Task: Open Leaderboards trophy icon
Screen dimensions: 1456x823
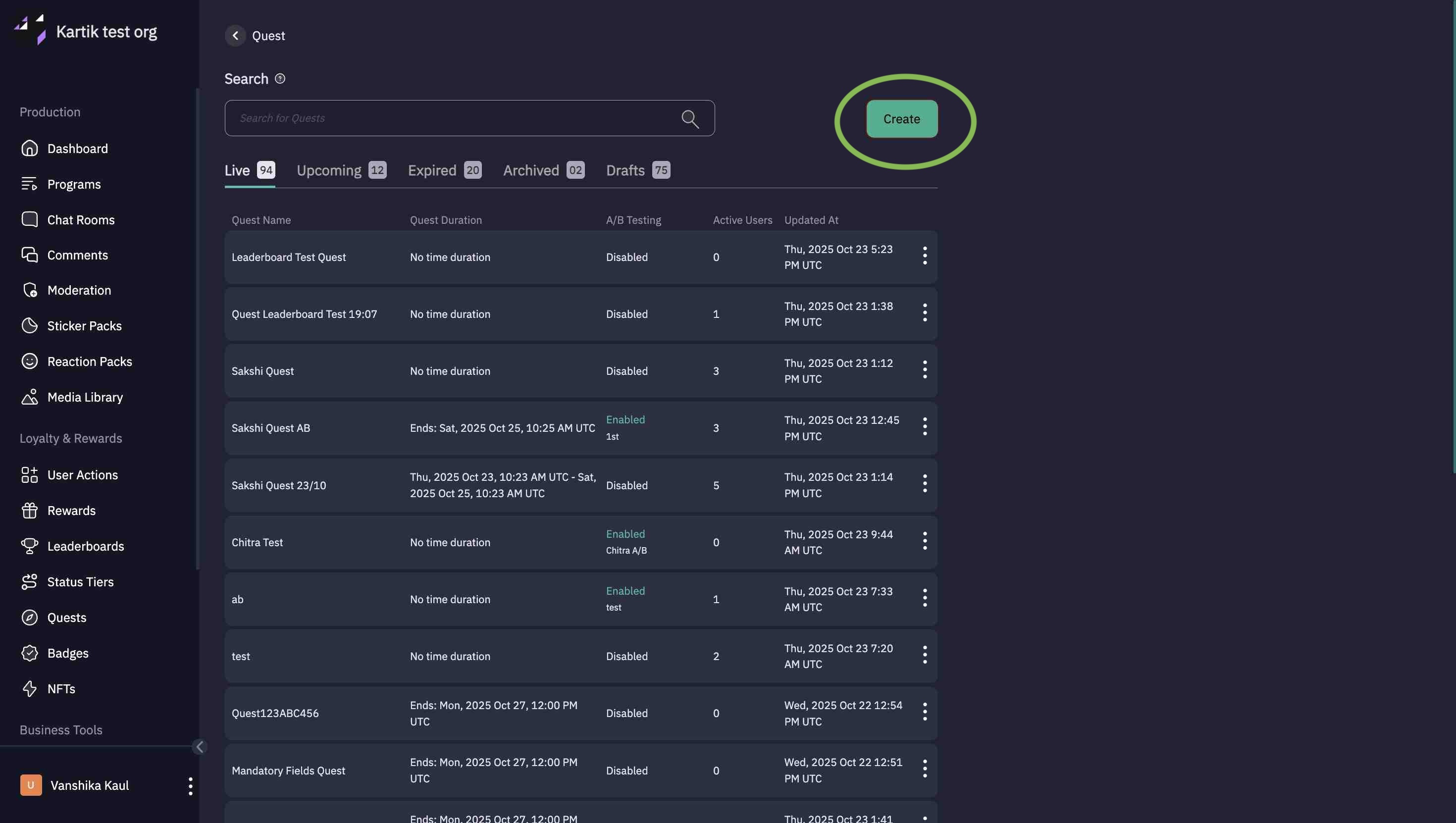Action: click(x=29, y=546)
